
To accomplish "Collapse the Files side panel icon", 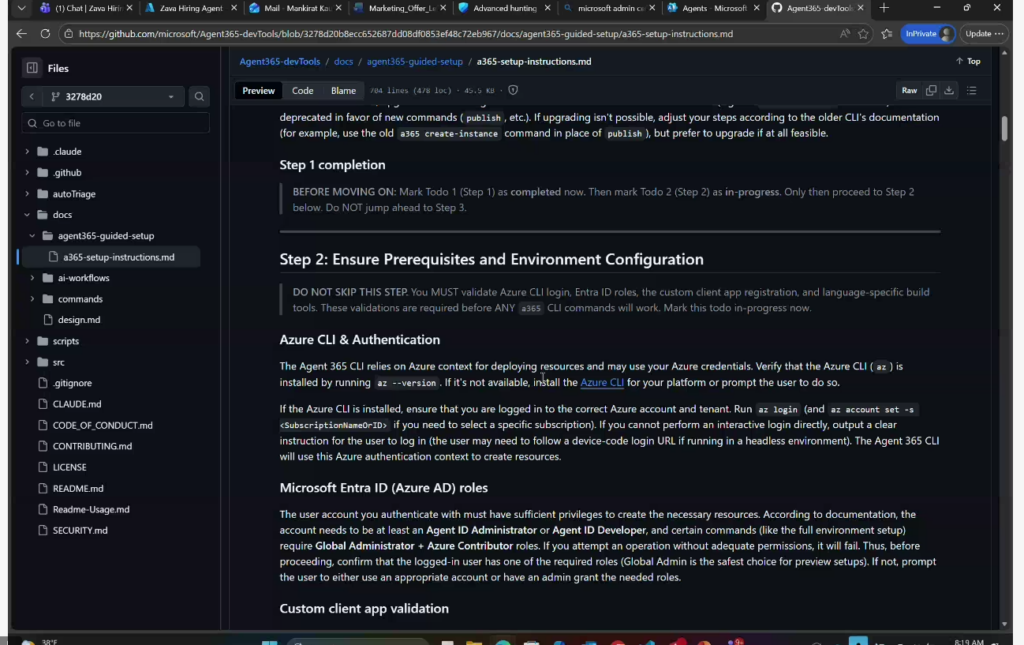I will [x=32, y=68].
